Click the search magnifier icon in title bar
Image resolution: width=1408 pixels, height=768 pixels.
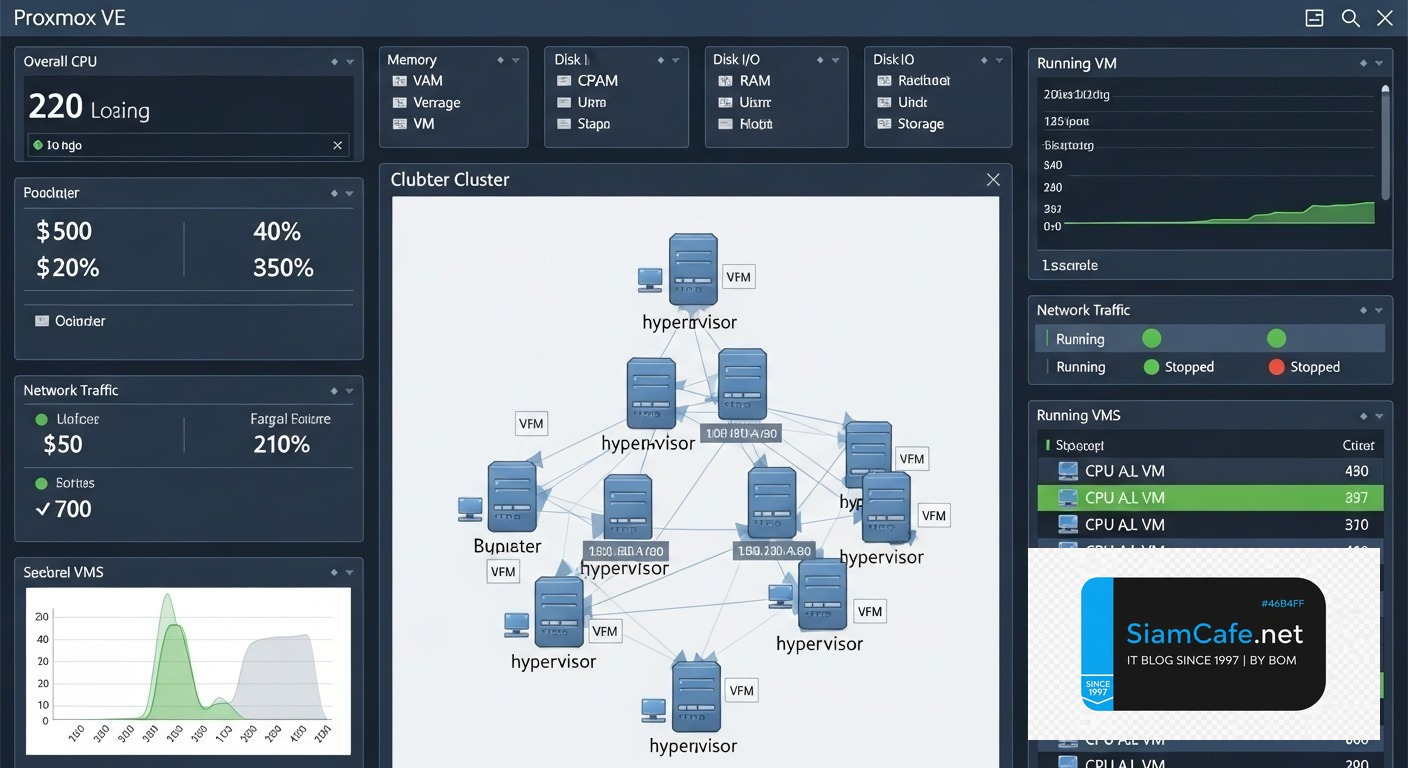1350,18
